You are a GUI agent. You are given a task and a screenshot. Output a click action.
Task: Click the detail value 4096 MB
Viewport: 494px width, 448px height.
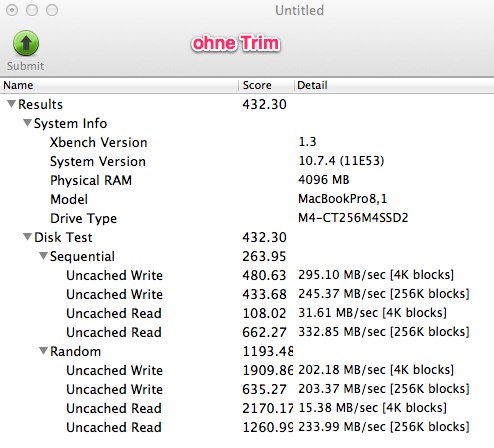pos(324,180)
